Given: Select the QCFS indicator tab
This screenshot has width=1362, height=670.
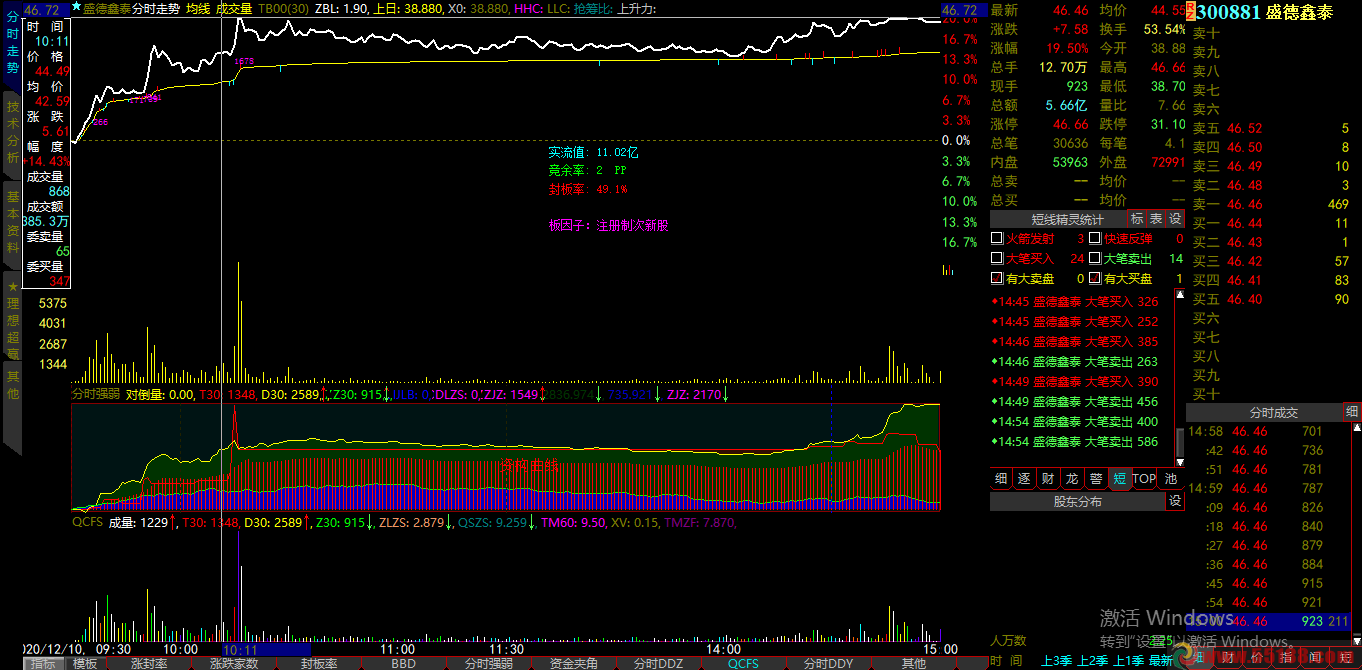Looking at the screenshot, I should coord(743,663).
